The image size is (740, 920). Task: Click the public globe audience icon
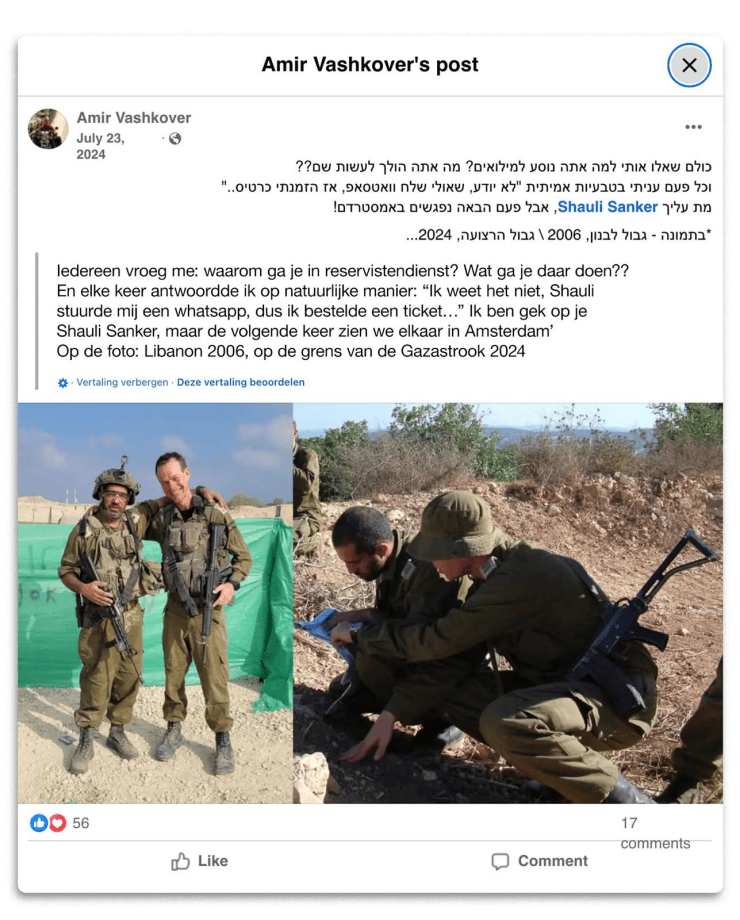tap(175, 138)
